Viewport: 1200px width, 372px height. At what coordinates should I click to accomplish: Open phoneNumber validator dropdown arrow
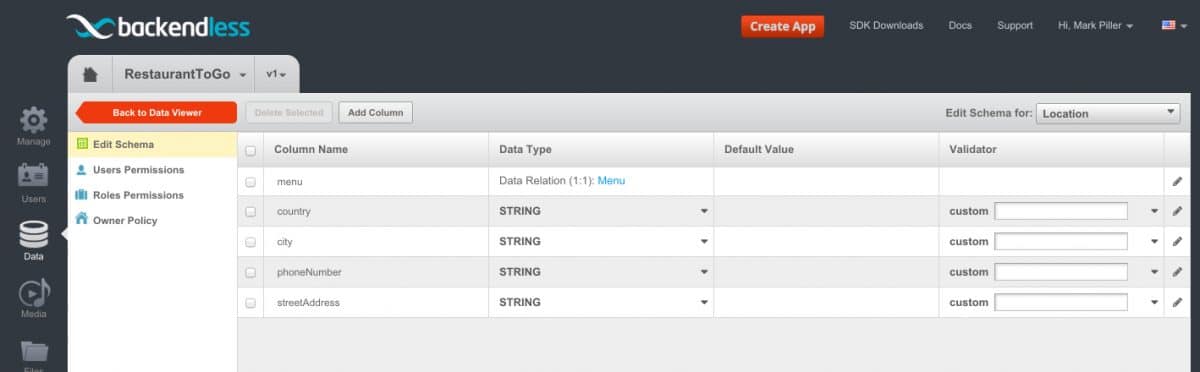[1154, 272]
